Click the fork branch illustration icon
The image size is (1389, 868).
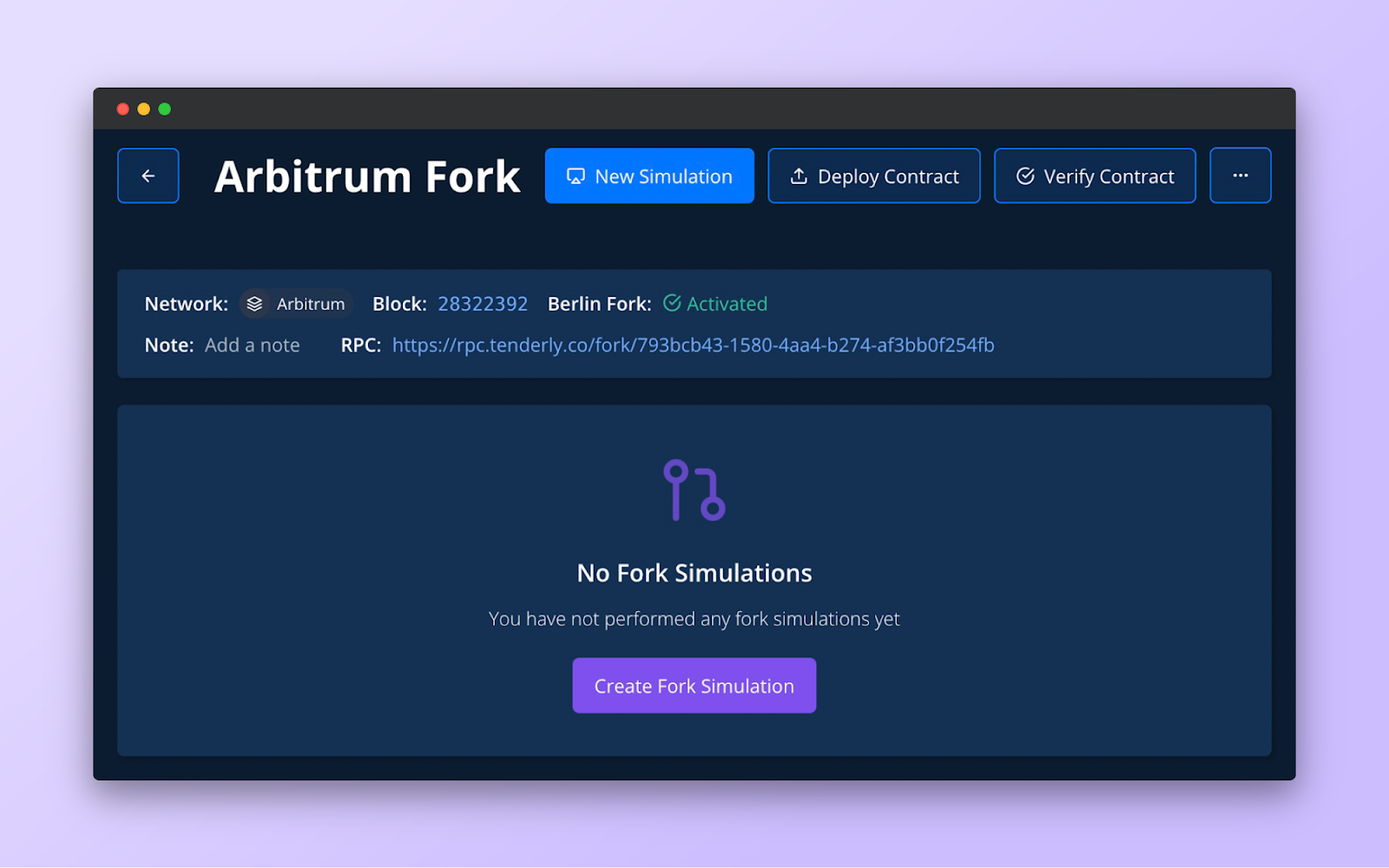[x=694, y=490]
